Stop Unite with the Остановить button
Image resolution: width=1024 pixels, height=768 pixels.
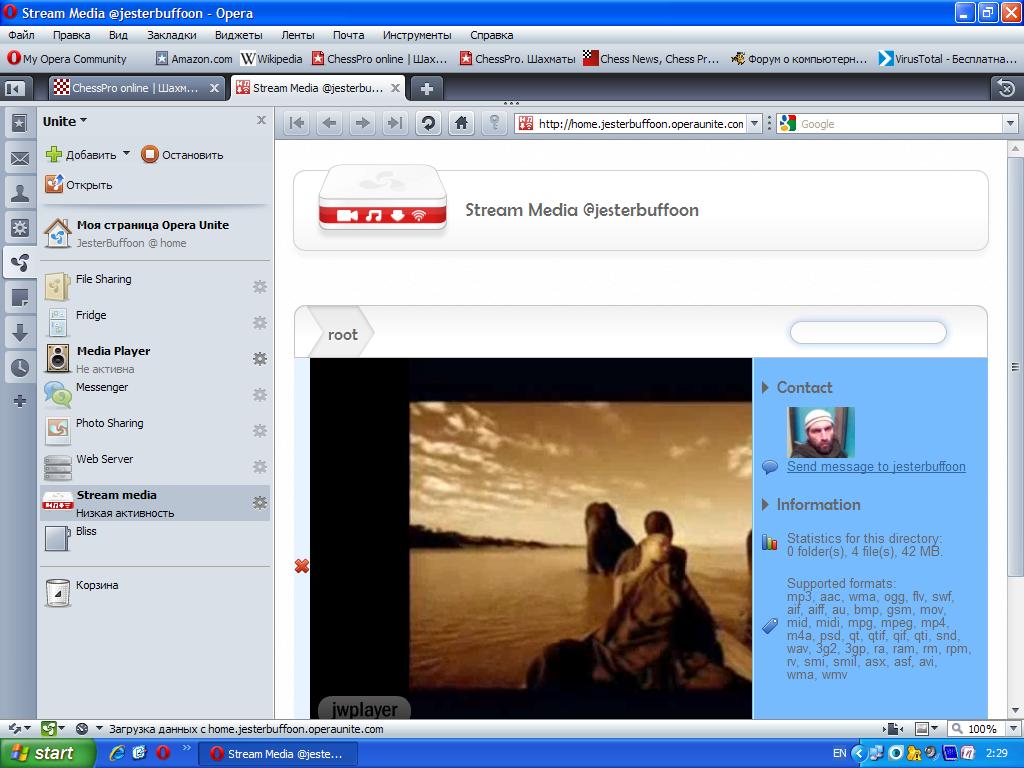182,155
